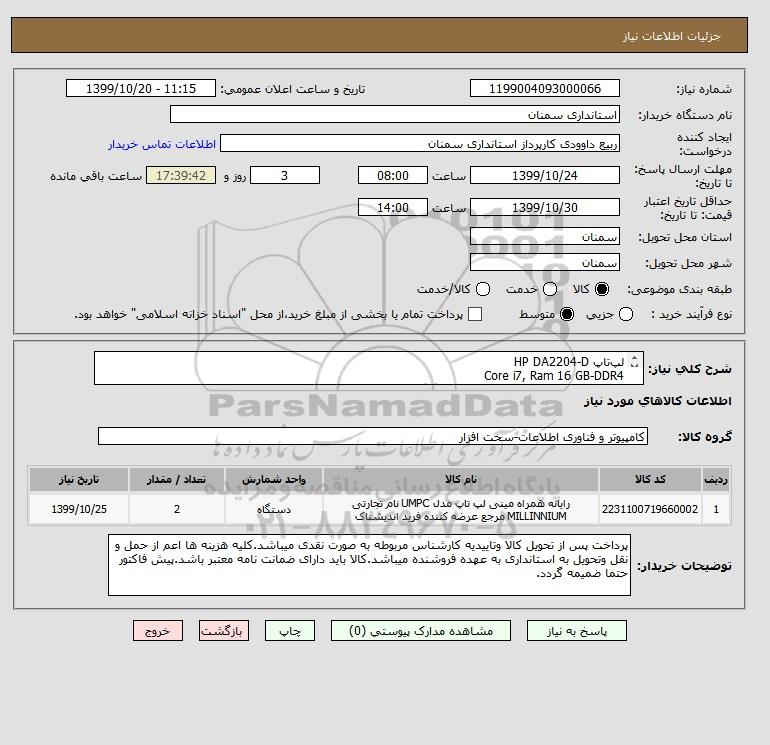This screenshot has height=745, width=770.
Task: Select the جزیی purchase type radio
Action: (x=626, y=314)
